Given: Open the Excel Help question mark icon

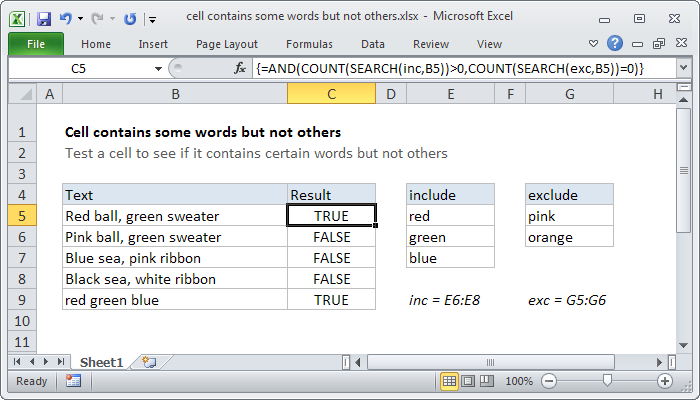Looking at the screenshot, I should [614, 44].
